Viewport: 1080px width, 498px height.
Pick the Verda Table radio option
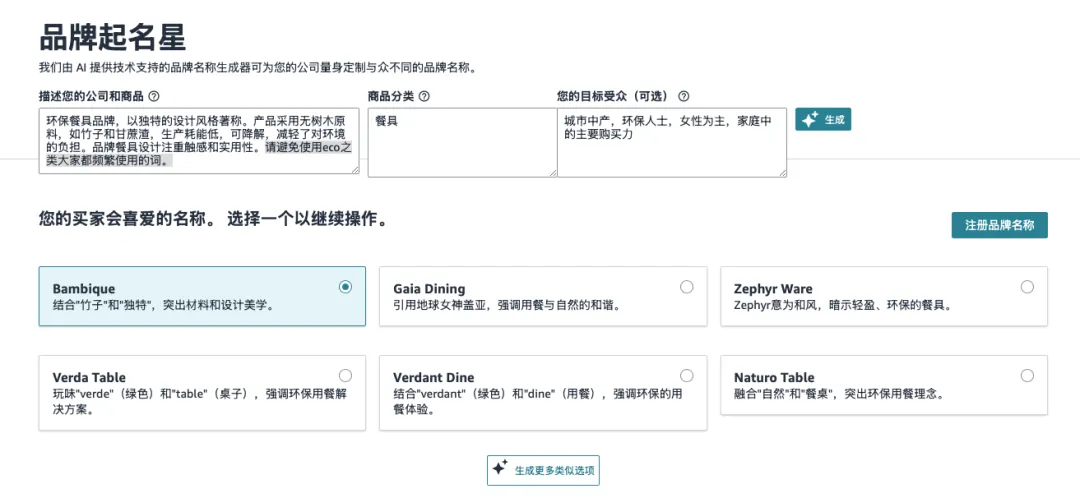click(346, 376)
